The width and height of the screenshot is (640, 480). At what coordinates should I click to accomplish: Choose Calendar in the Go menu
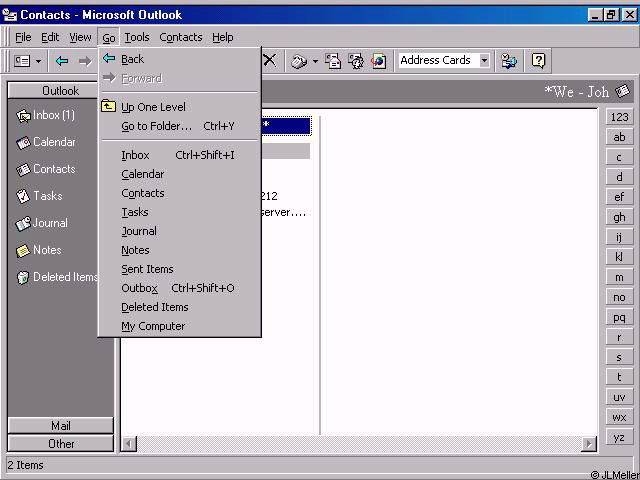pos(180,174)
